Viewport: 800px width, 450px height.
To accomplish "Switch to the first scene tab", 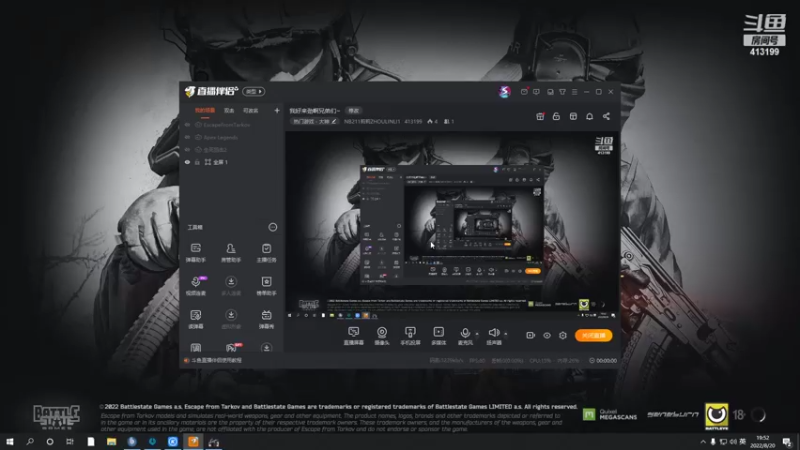I will (205, 110).
